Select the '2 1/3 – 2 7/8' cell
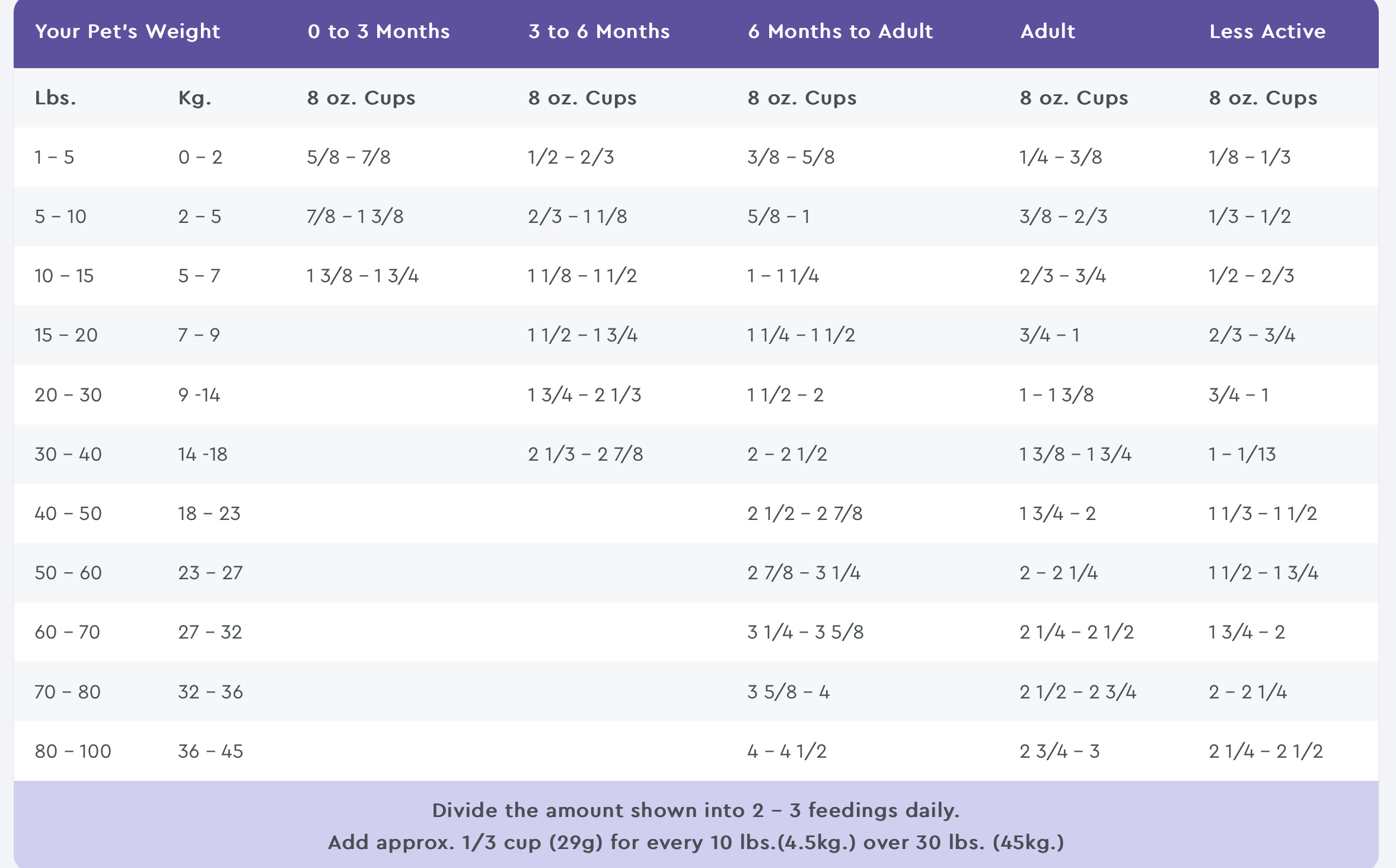Image resolution: width=1396 pixels, height=868 pixels. 585,454
